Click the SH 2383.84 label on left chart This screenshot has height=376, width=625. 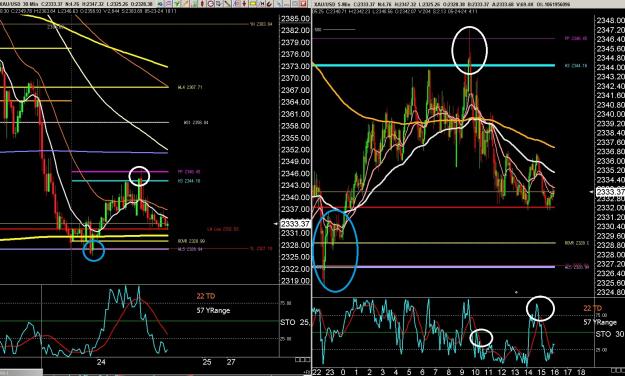pyautogui.click(x=261, y=24)
